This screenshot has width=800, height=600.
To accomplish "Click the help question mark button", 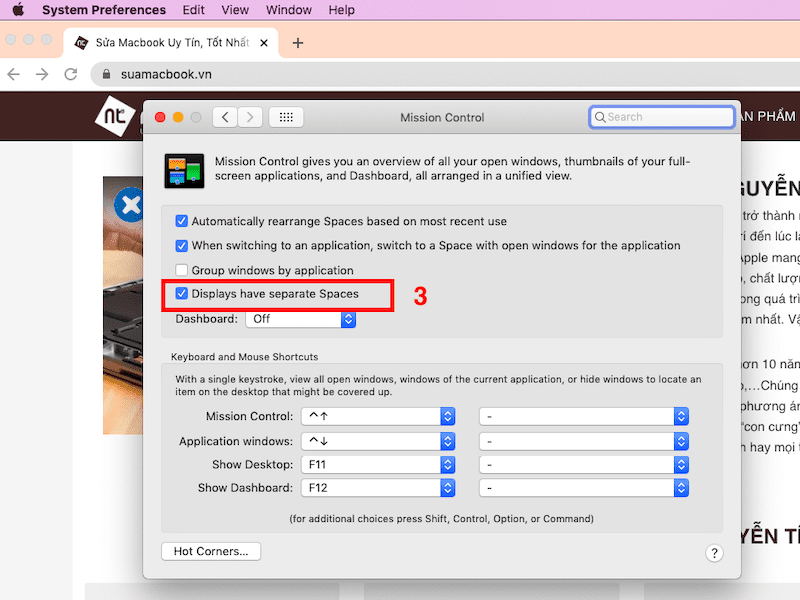I will (714, 553).
